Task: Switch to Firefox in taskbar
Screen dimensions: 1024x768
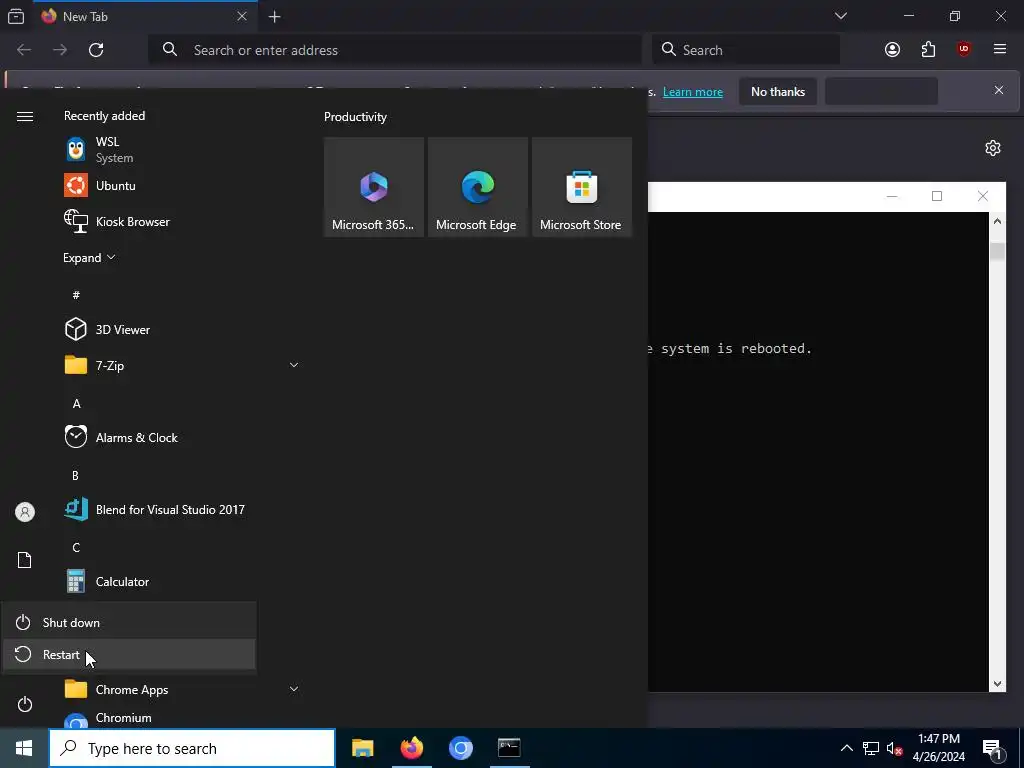Action: tap(411, 748)
